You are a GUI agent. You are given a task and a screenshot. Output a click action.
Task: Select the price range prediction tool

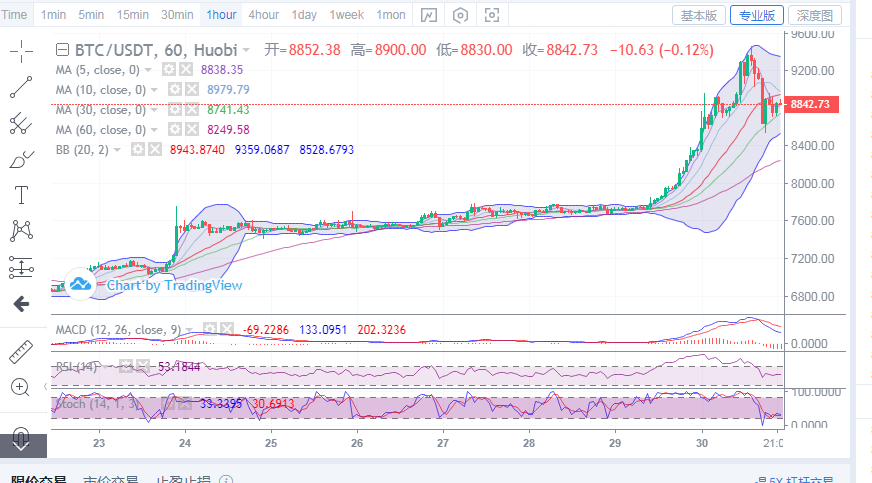pos(21,267)
